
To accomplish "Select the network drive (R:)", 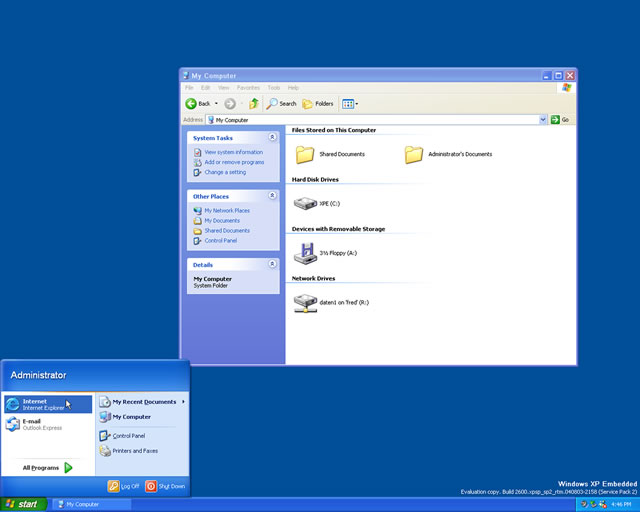I will (x=331, y=303).
